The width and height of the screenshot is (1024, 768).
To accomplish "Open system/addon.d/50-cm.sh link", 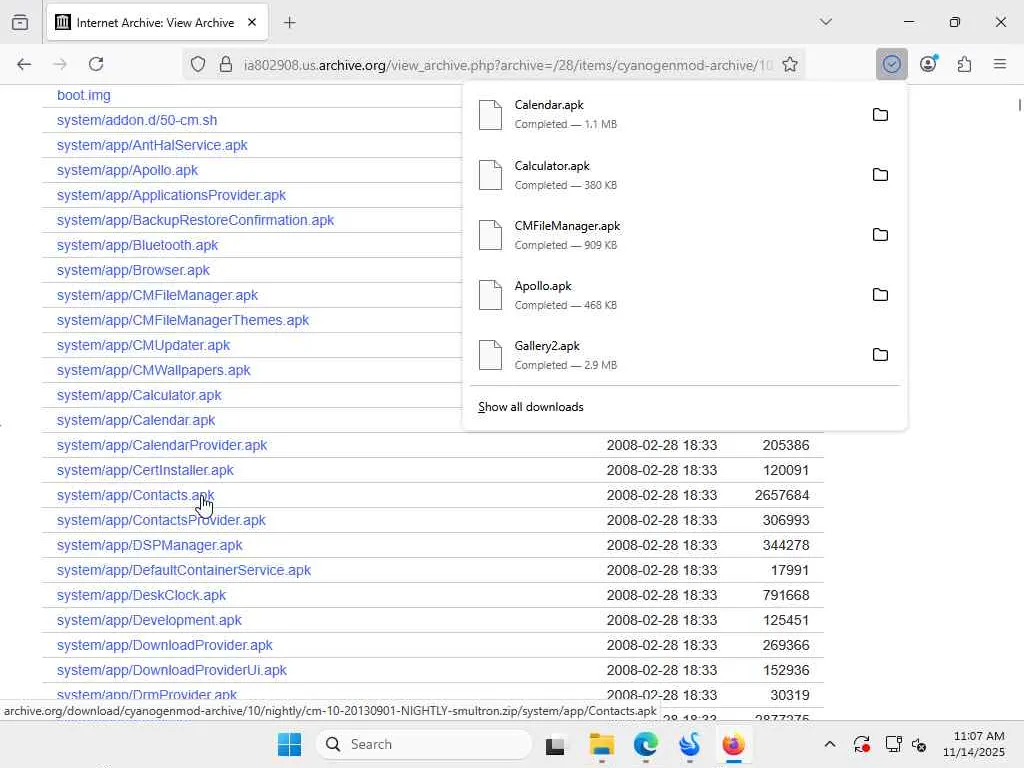I will (x=136, y=120).
